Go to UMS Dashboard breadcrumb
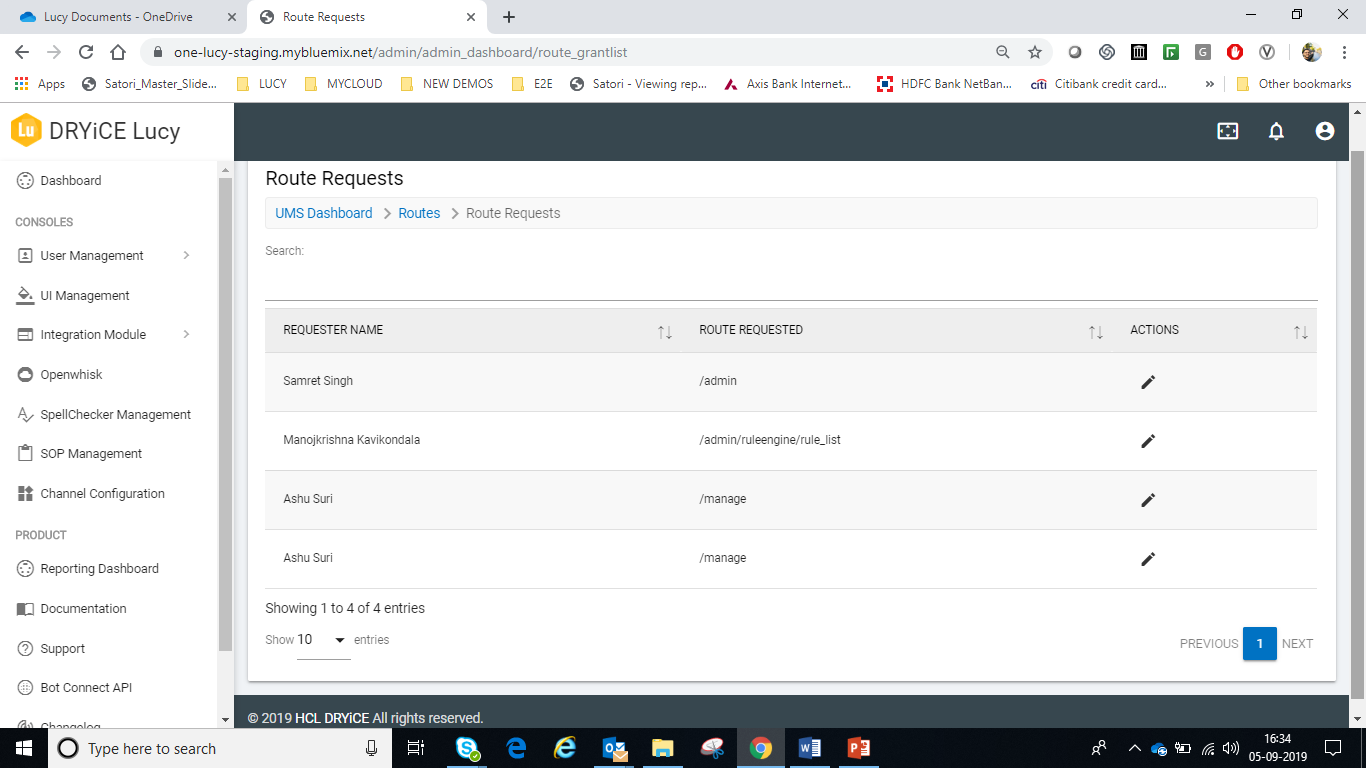This screenshot has width=1366, height=768. (x=324, y=213)
